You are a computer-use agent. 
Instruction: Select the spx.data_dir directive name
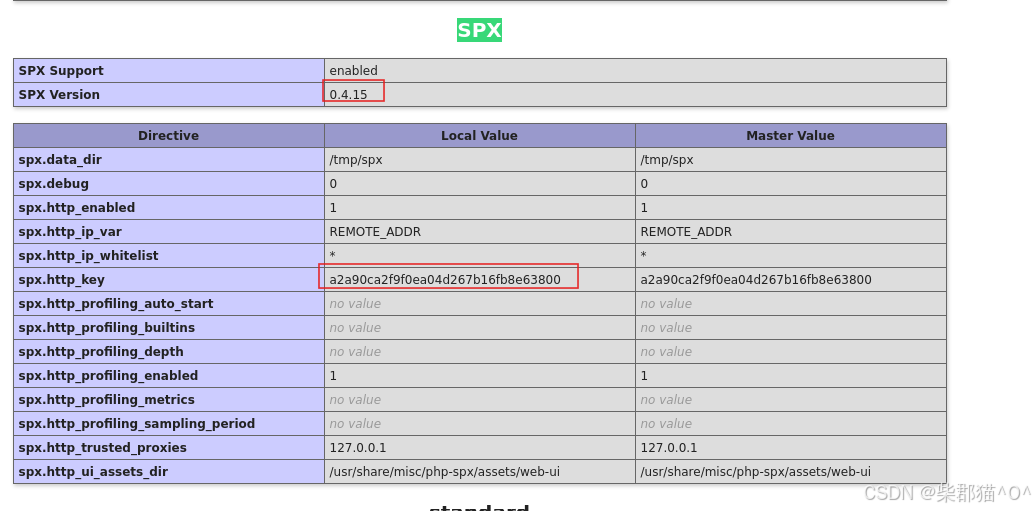pyautogui.click(x=60, y=160)
